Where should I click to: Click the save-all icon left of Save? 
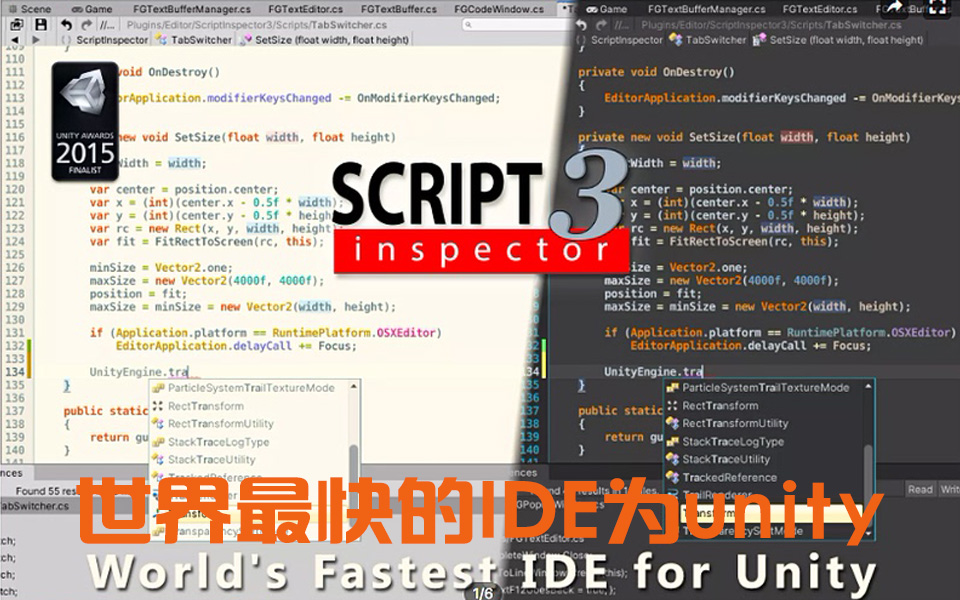click(17, 24)
